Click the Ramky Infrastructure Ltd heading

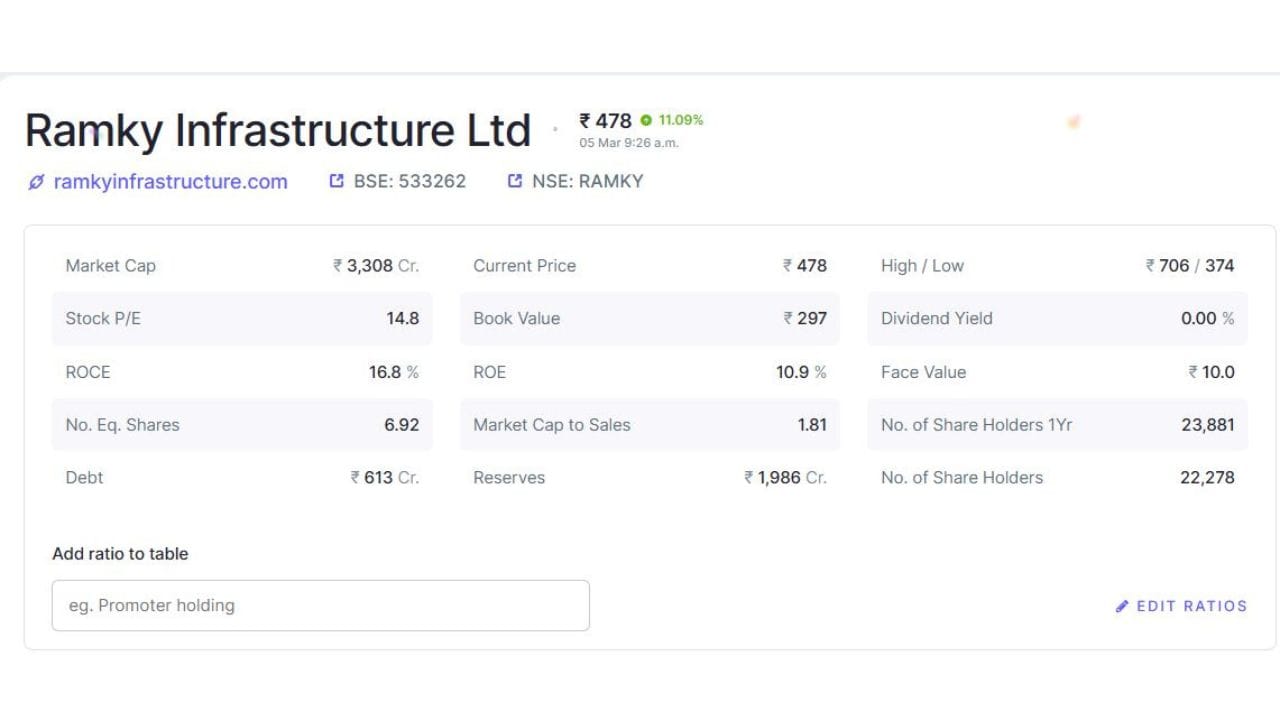pyautogui.click(x=277, y=131)
